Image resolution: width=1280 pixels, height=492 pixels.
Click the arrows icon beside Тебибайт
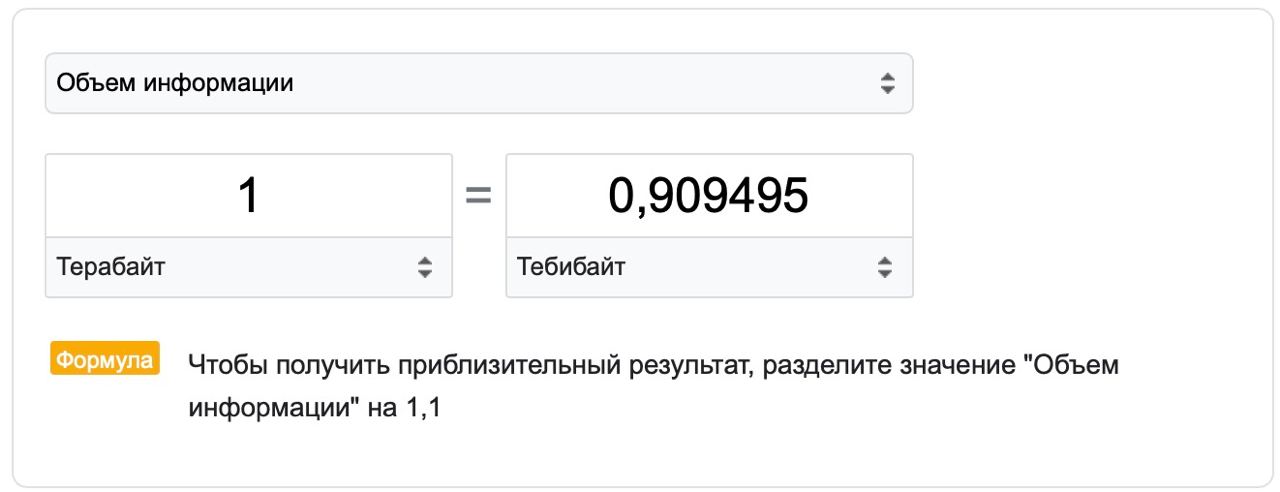[885, 267]
